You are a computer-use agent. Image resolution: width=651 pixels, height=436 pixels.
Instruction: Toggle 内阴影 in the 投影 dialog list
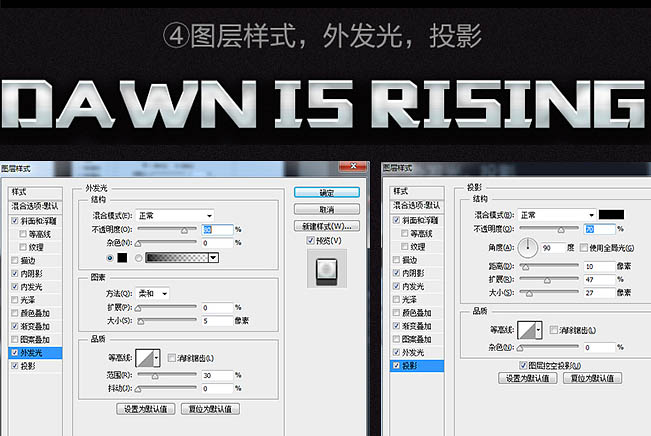pyautogui.click(x=396, y=273)
